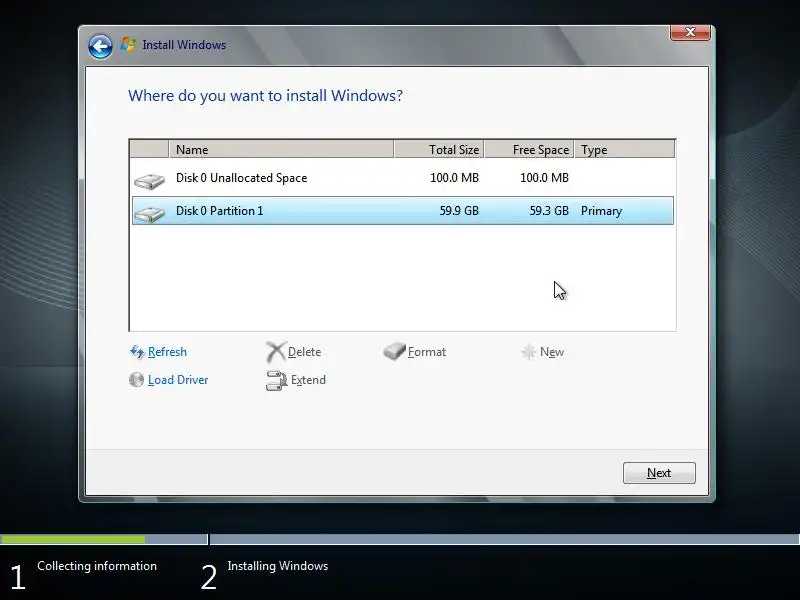The height and width of the screenshot is (600, 800).
Task: Select the Disk 0 Unallocated Space row
Action: [x=403, y=178]
